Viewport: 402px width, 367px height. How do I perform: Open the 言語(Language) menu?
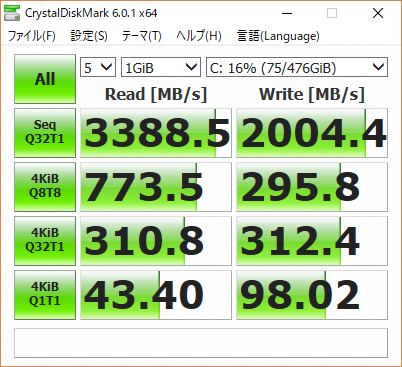click(x=278, y=36)
